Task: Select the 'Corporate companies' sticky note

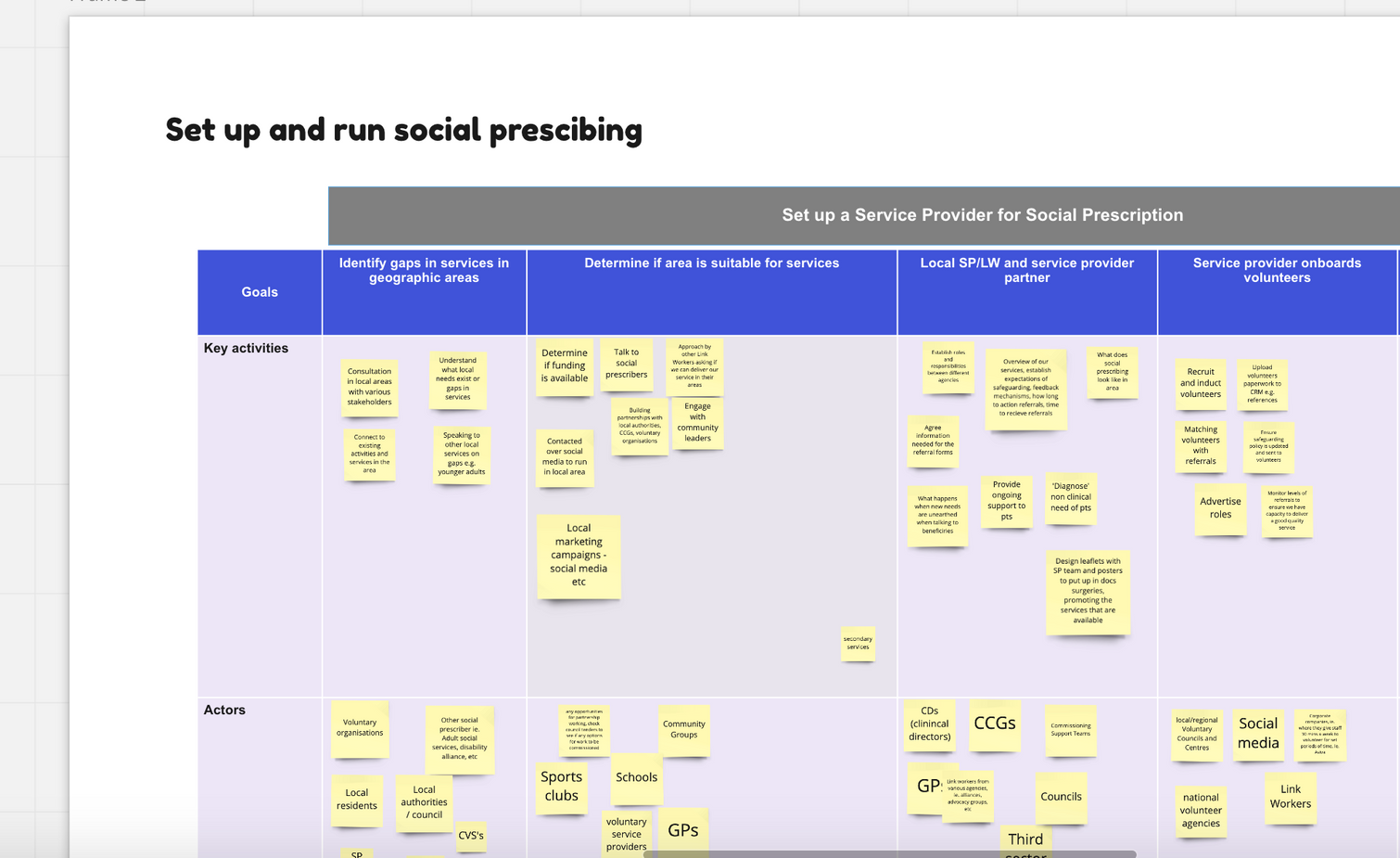Action: 1319,735
